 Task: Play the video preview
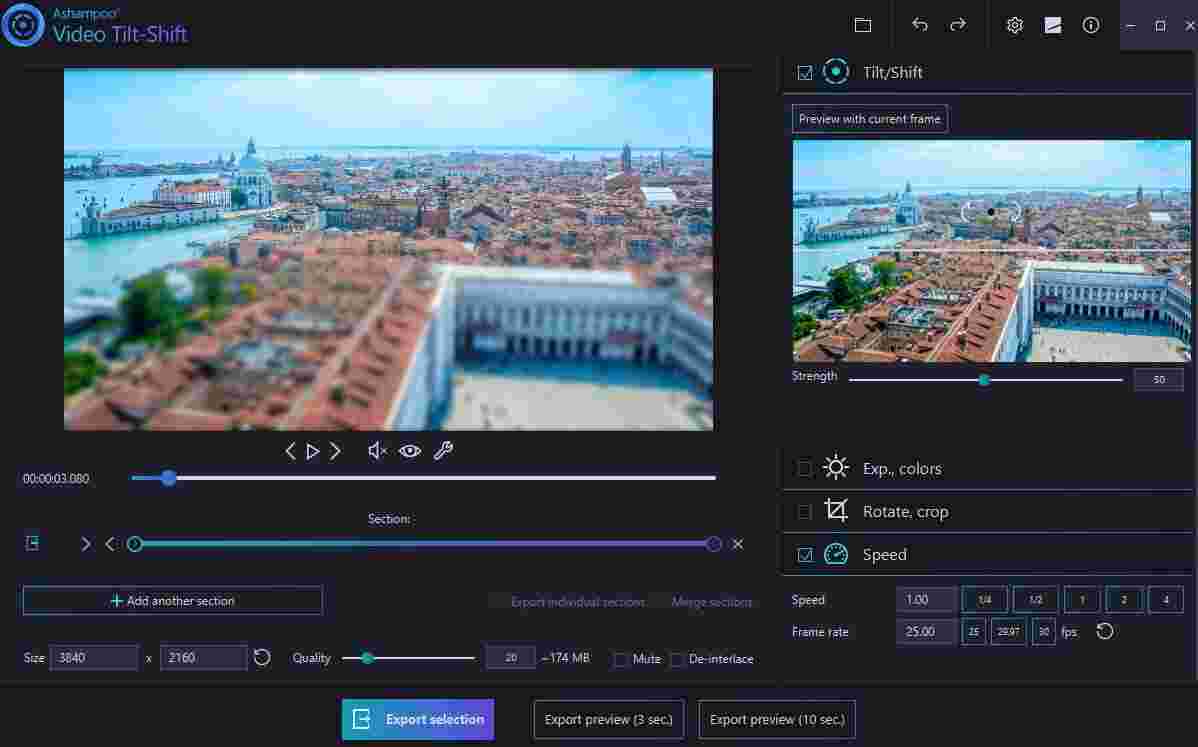click(313, 450)
